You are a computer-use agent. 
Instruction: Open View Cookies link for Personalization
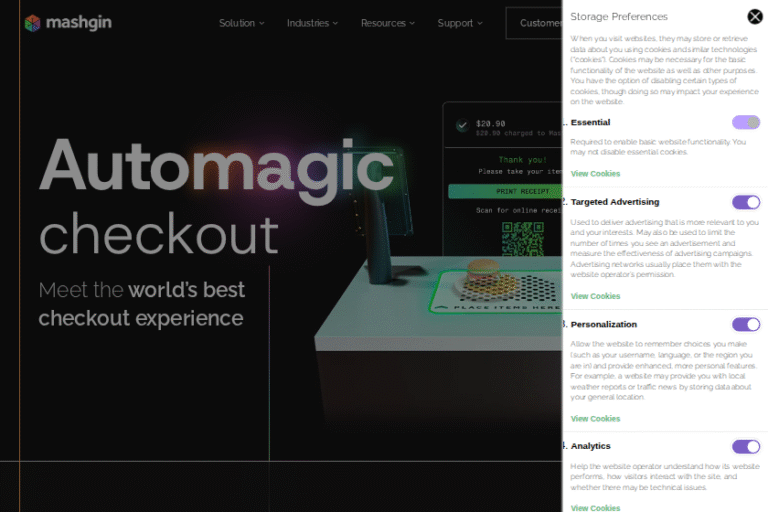(x=595, y=418)
